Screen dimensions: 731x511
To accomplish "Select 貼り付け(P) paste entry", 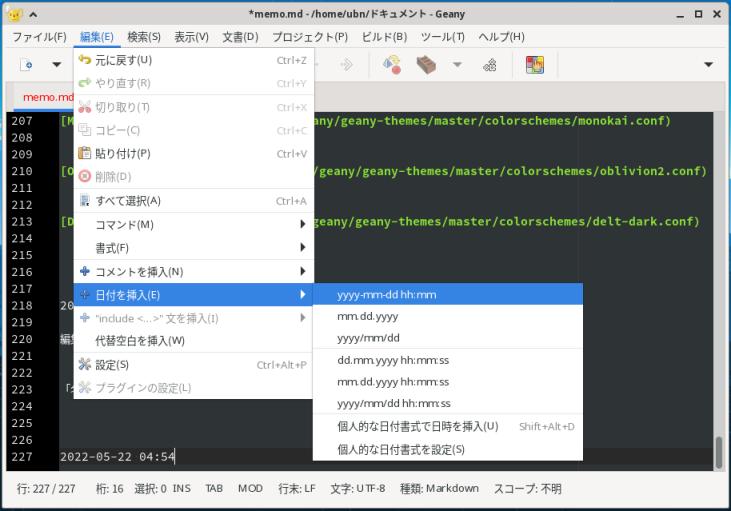I will [x=193, y=153].
